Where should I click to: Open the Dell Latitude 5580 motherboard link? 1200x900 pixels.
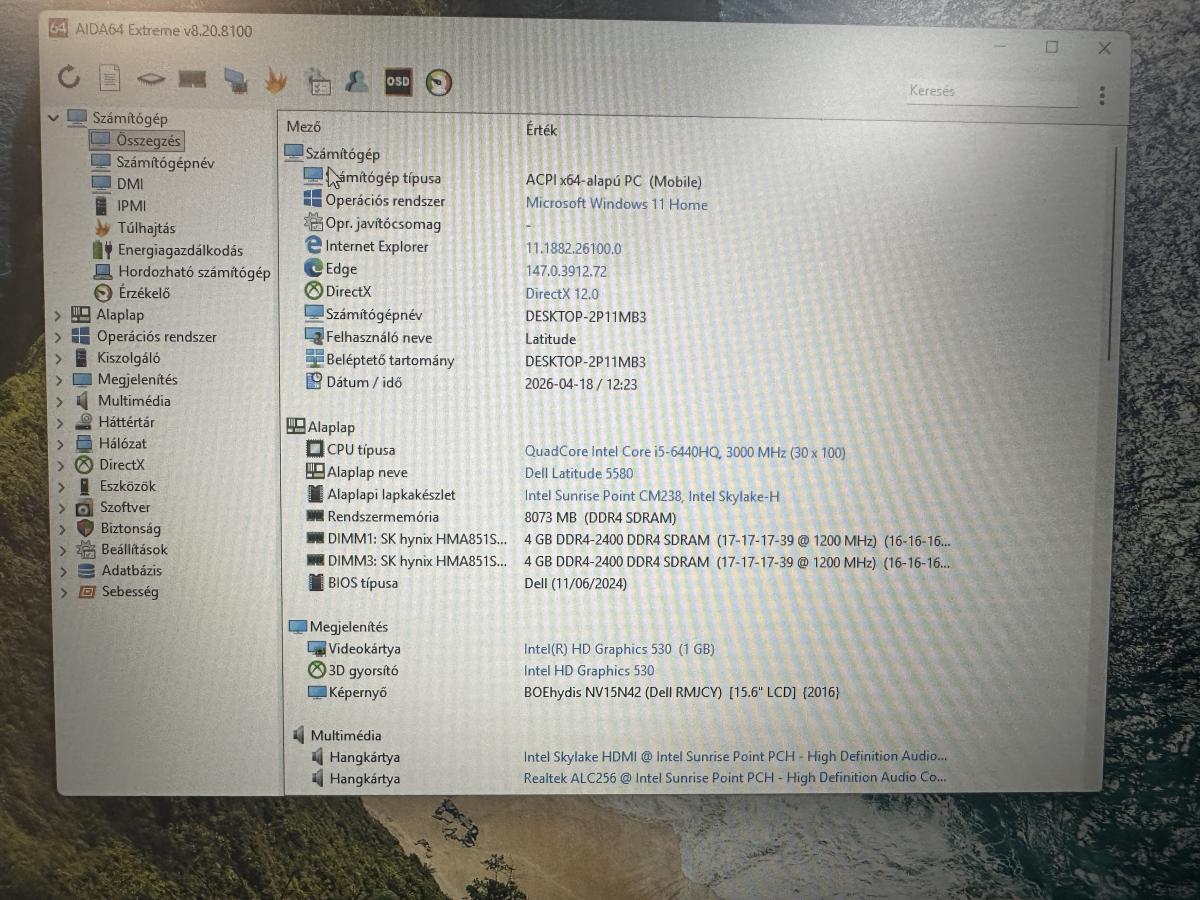coord(579,473)
